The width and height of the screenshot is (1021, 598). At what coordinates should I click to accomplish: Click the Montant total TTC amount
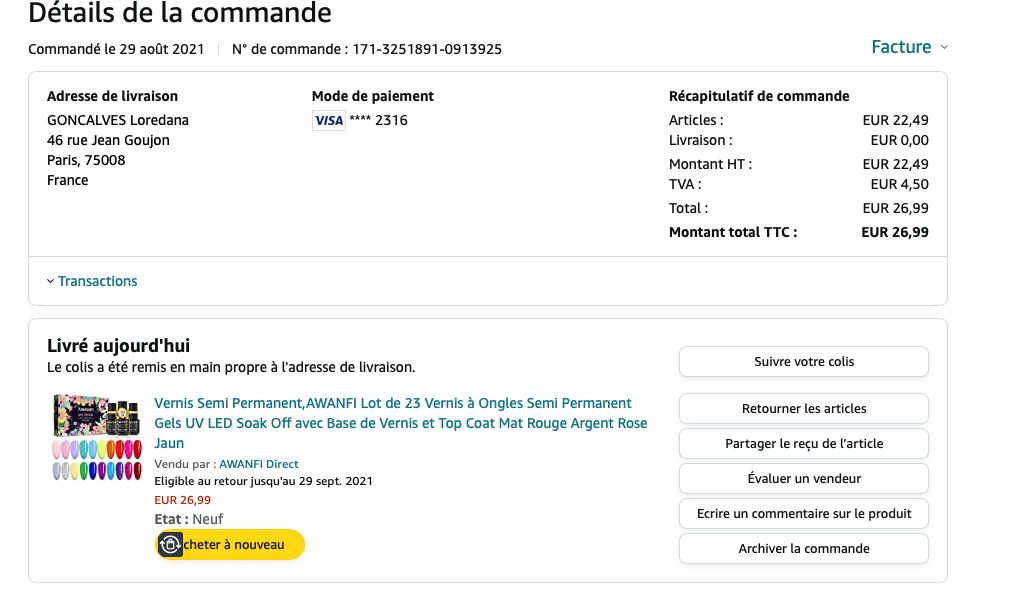pyautogui.click(x=894, y=232)
